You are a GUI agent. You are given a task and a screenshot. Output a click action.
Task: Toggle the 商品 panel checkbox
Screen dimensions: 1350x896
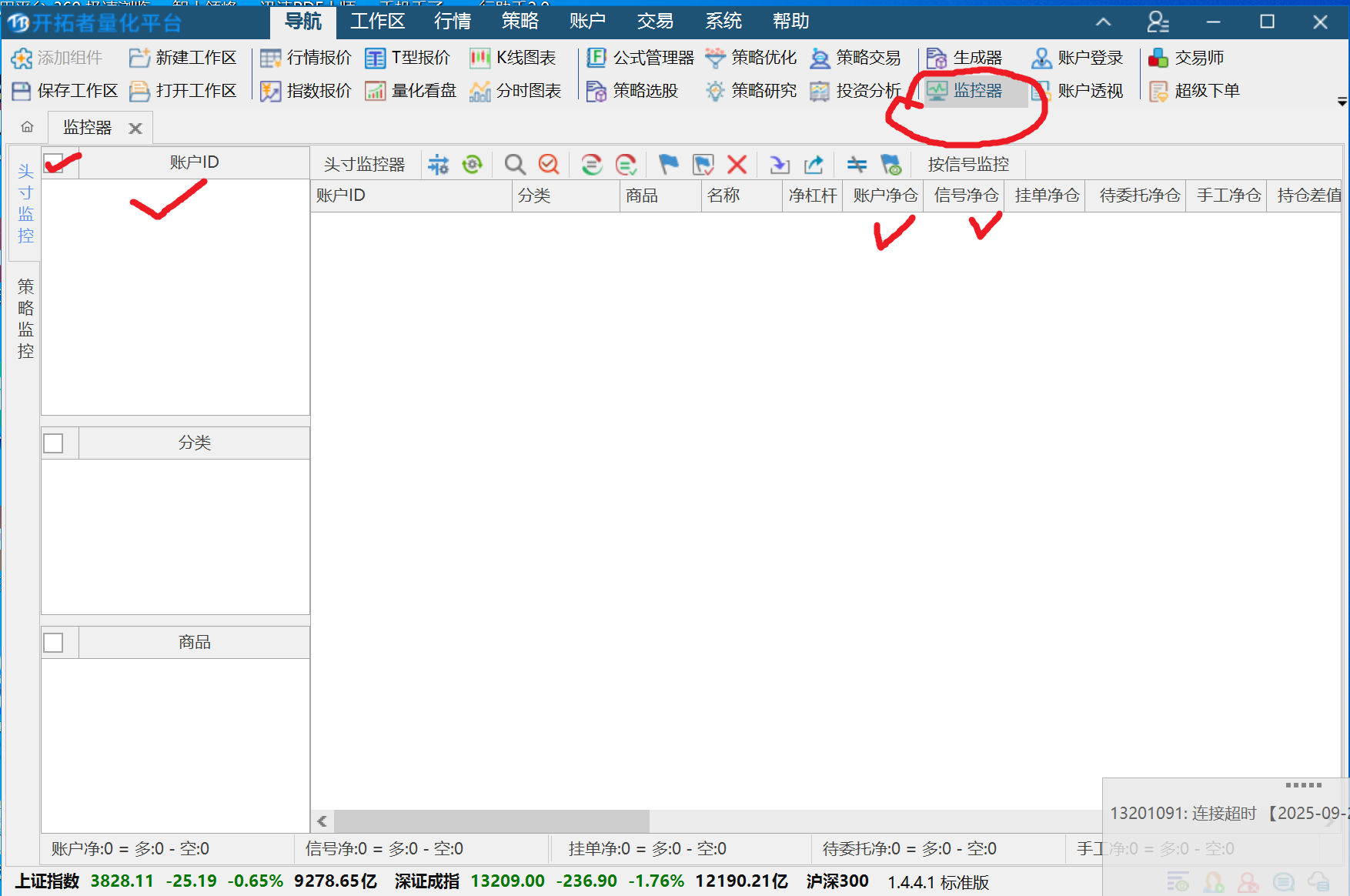pos(54,643)
